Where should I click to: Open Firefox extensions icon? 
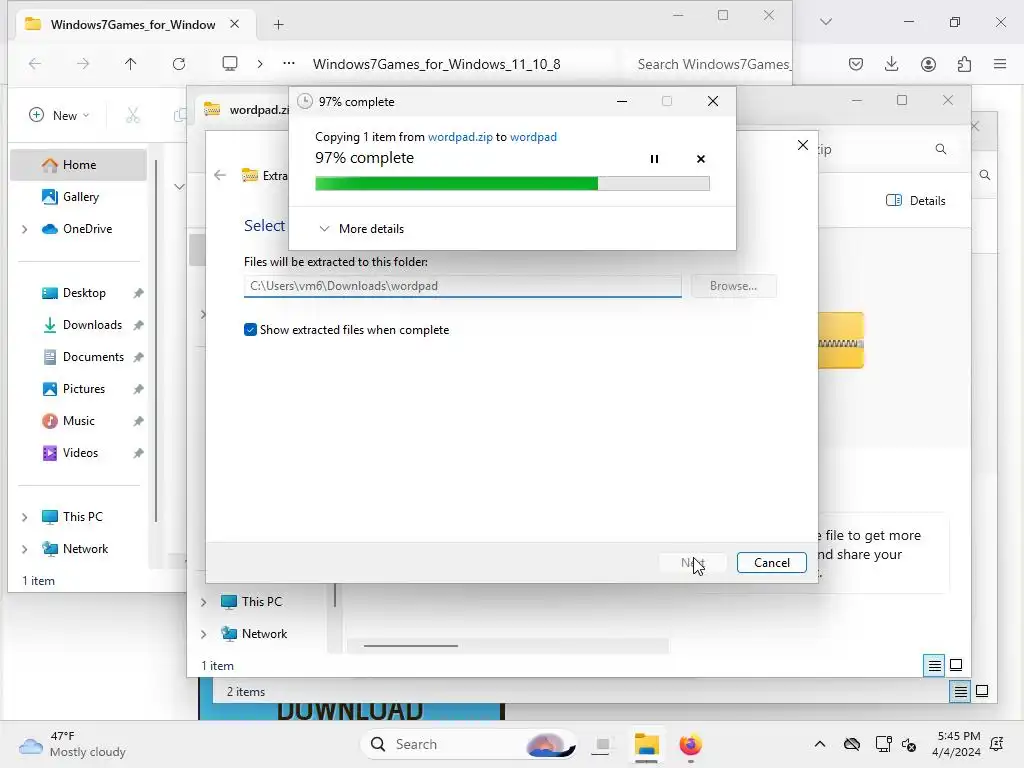click(964, 63)
